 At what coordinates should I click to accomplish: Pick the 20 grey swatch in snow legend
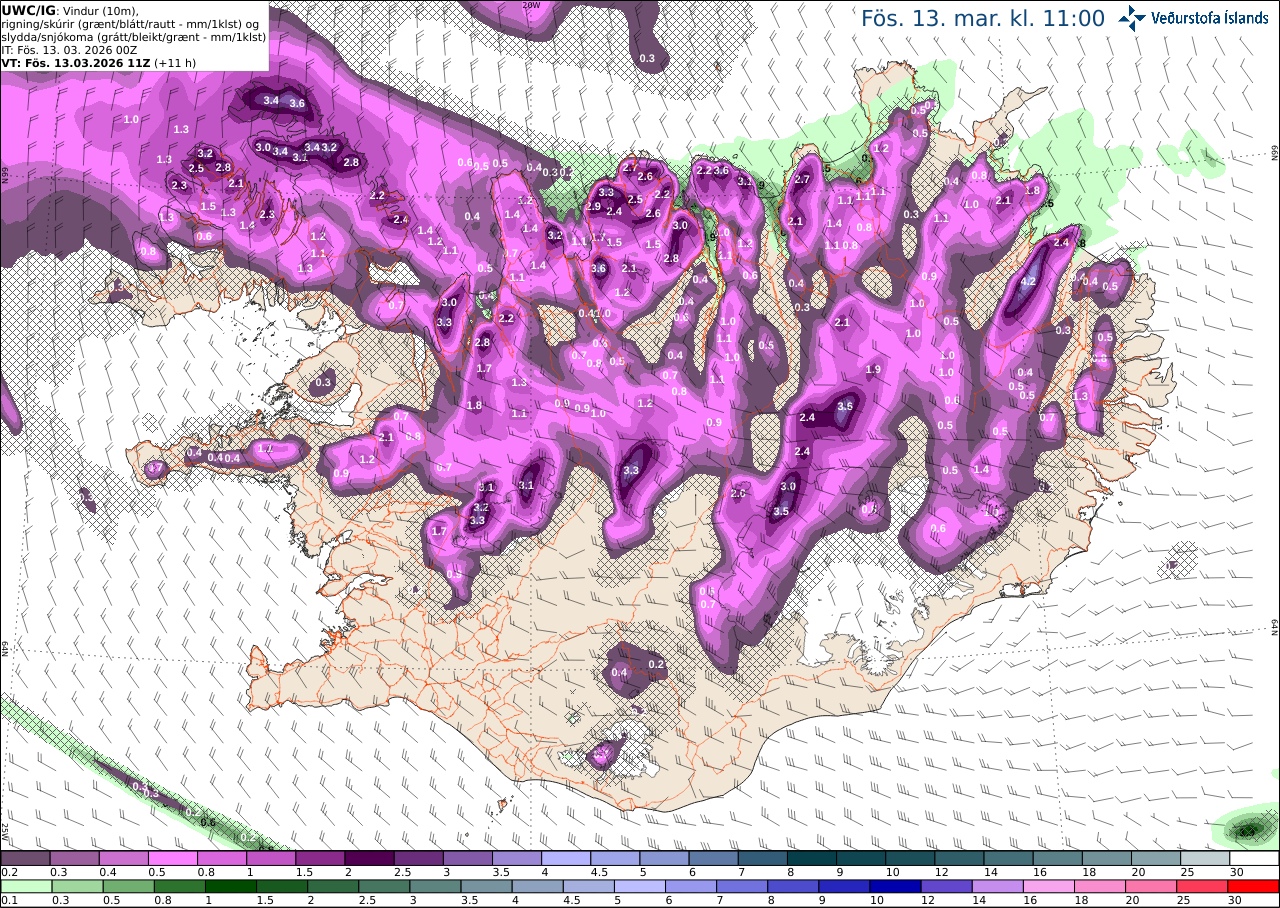point(1156,858)
